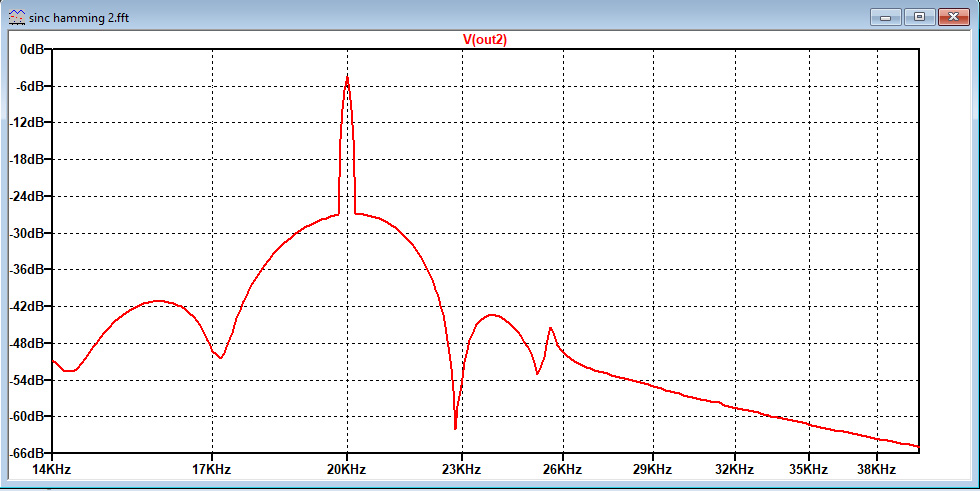The height and width of the screenshot is (491, 980).
Task: Click the -30dB vertical axis label
Action: (x=27, y=233)
